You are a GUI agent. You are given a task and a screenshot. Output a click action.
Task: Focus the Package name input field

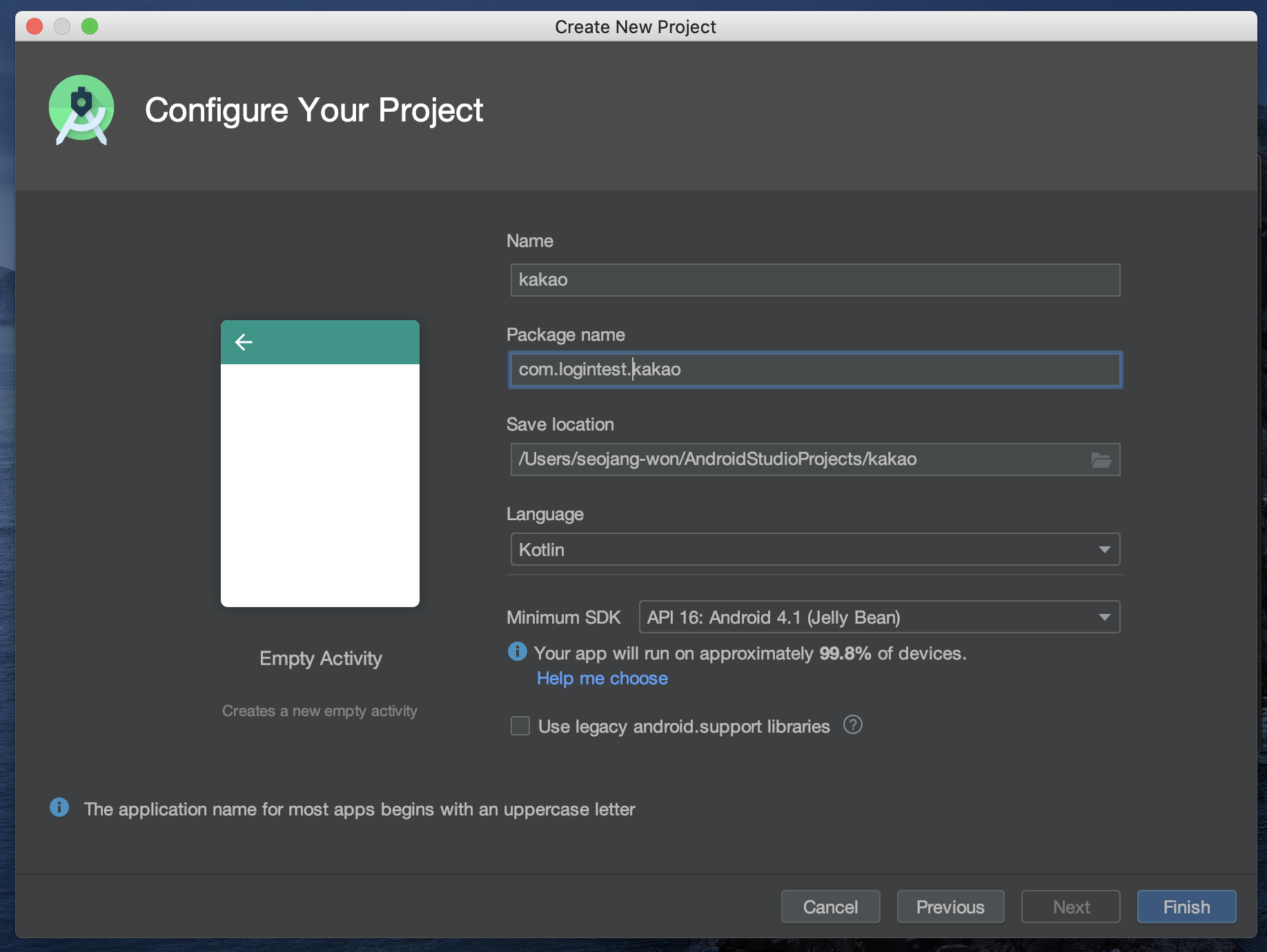[x=815, y=370]
